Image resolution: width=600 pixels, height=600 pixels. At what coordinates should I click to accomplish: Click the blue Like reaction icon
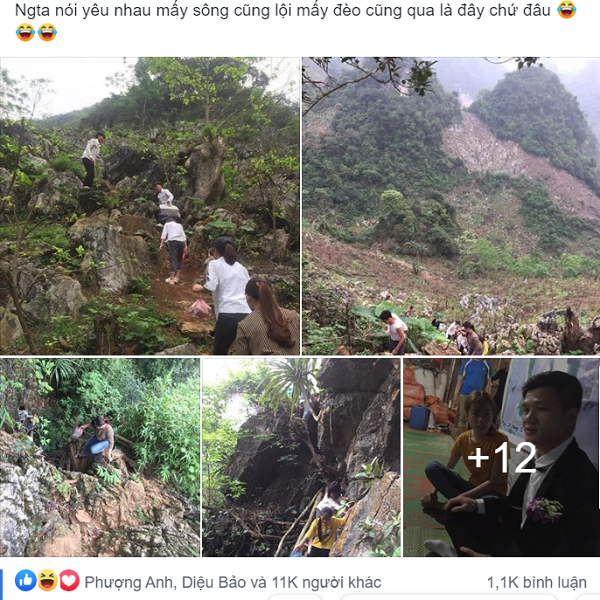25,580
